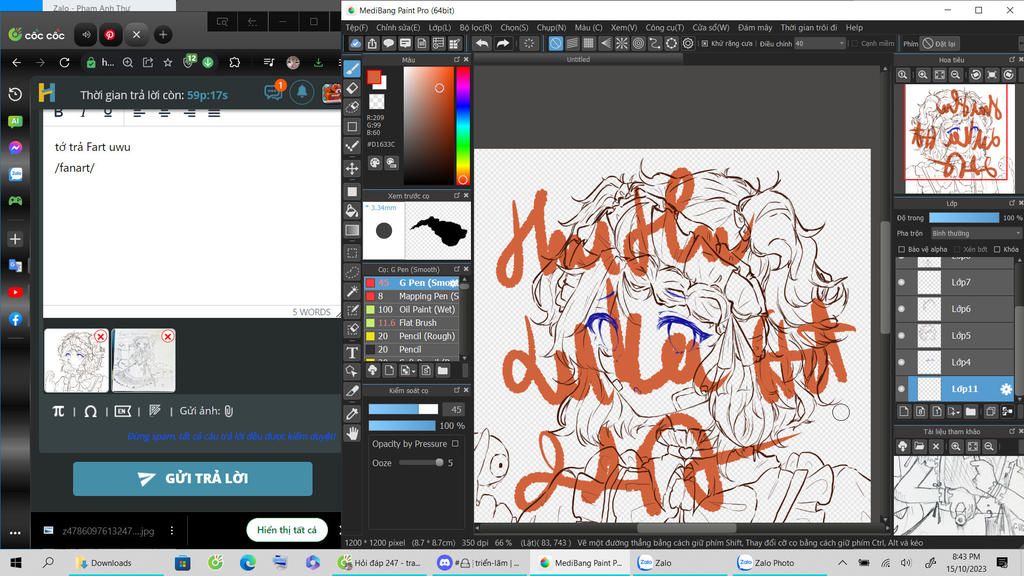Remove second attached image thumbnail
The image size is (1024, 576).
coord(168,336)
